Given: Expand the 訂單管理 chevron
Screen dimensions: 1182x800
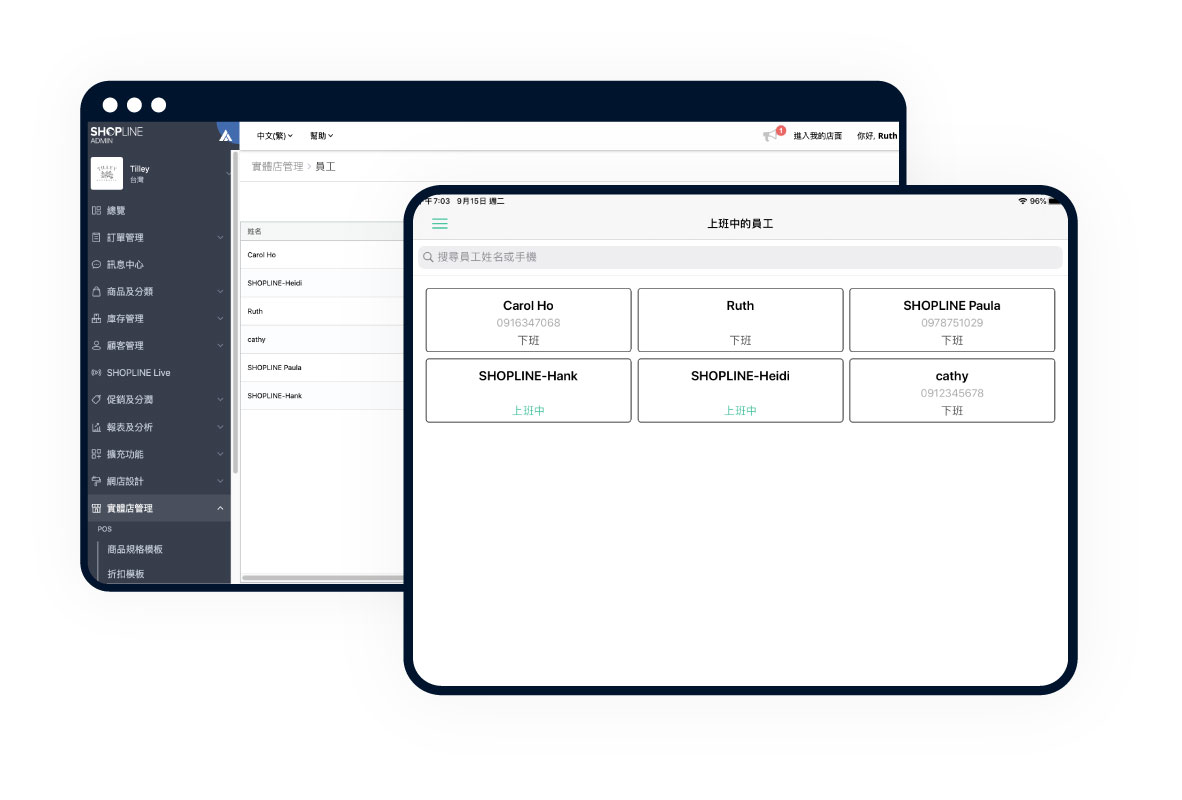Looking at the screenshot, I should [220, 238].
